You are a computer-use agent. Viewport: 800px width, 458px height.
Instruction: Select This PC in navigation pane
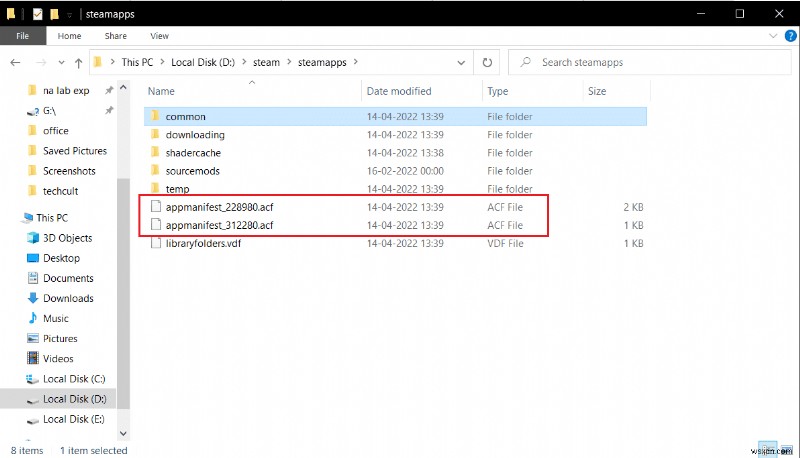pyautogui.click(x=52, y=218)
